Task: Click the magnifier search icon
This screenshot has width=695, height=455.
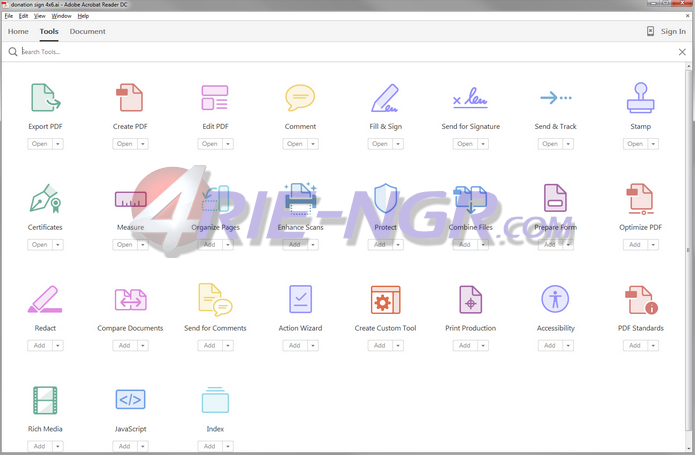Action: point(12,52)
